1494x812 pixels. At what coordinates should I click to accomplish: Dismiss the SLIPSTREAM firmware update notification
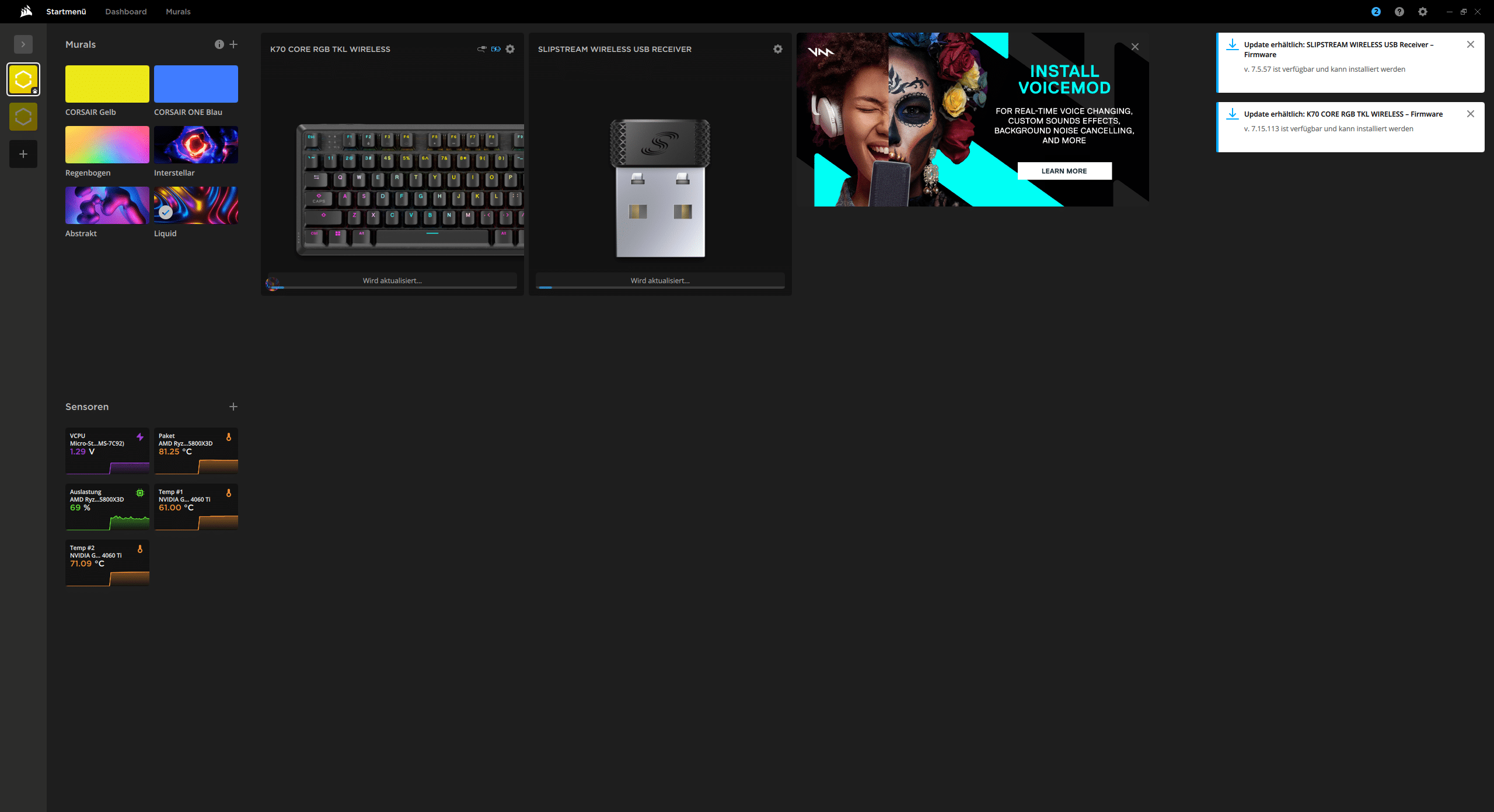[x=1470, y=44]
